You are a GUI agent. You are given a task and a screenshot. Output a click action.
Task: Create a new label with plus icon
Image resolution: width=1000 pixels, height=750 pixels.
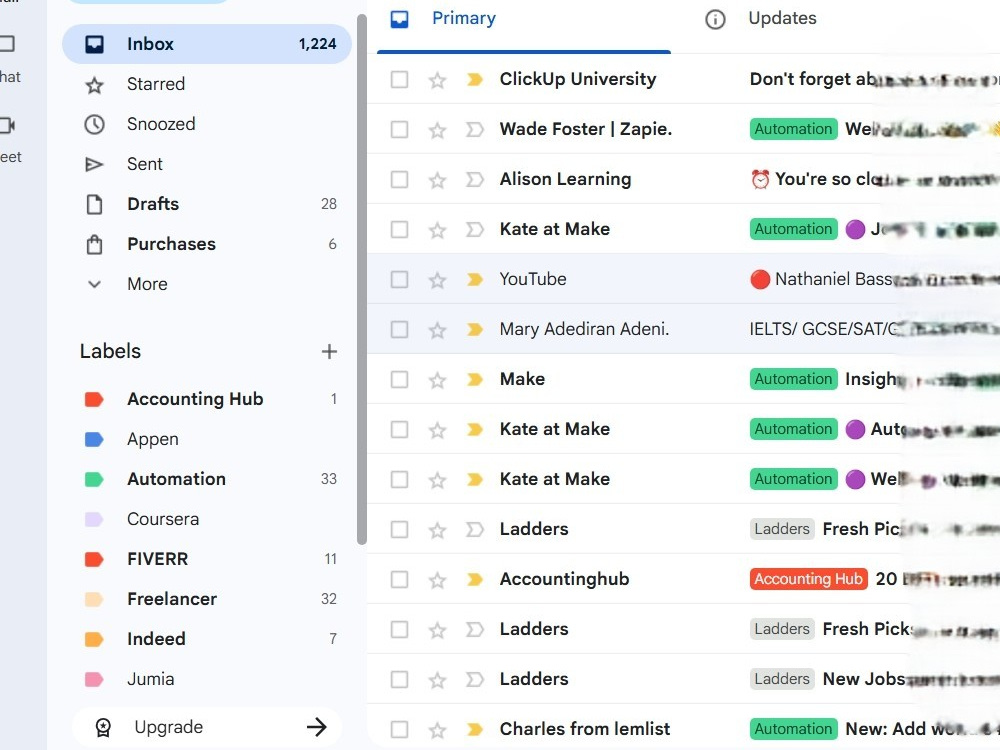329,351
